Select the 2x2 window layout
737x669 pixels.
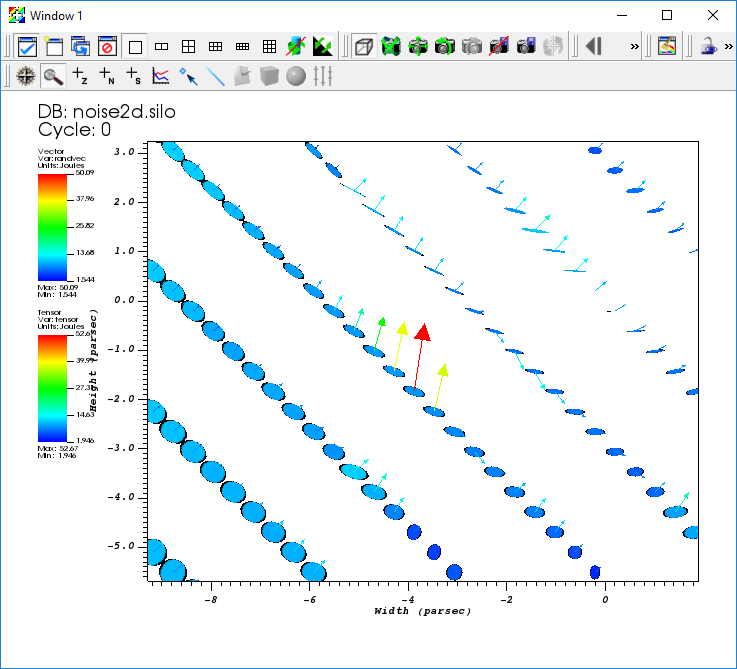click(x=188, y=47)
